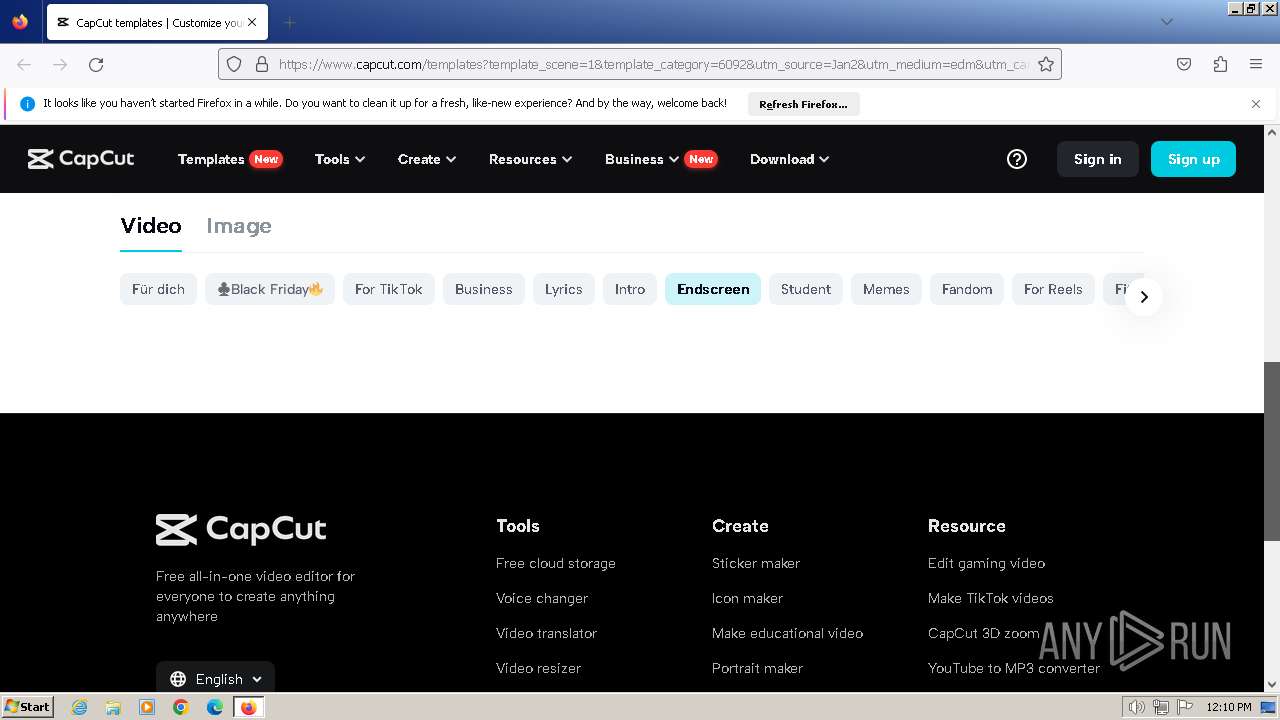Select the Lyrics category
The height and width of the screenshot is (720, 1280).
(564, 289)
